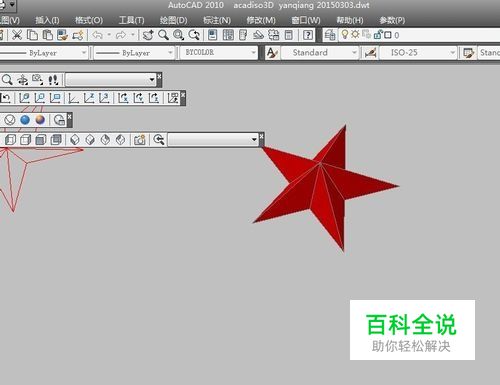
Task: Select the UCS Origin icon
Action: point(73,98)
